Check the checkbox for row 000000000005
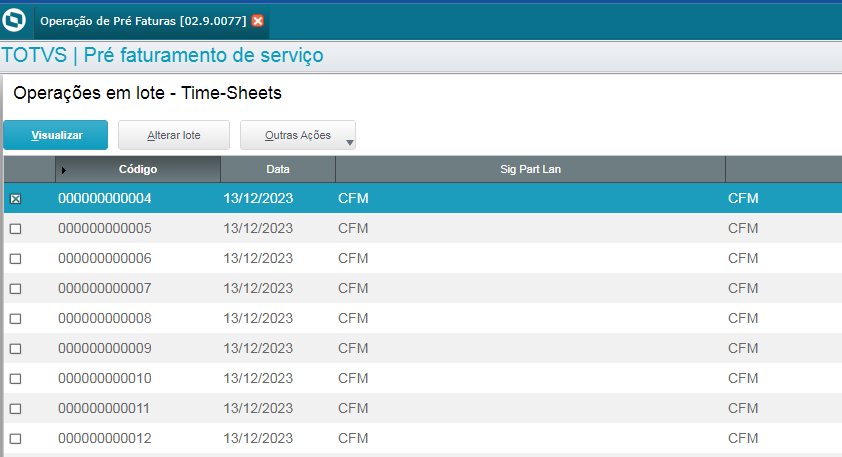The image size is (842, 457). 16,229
